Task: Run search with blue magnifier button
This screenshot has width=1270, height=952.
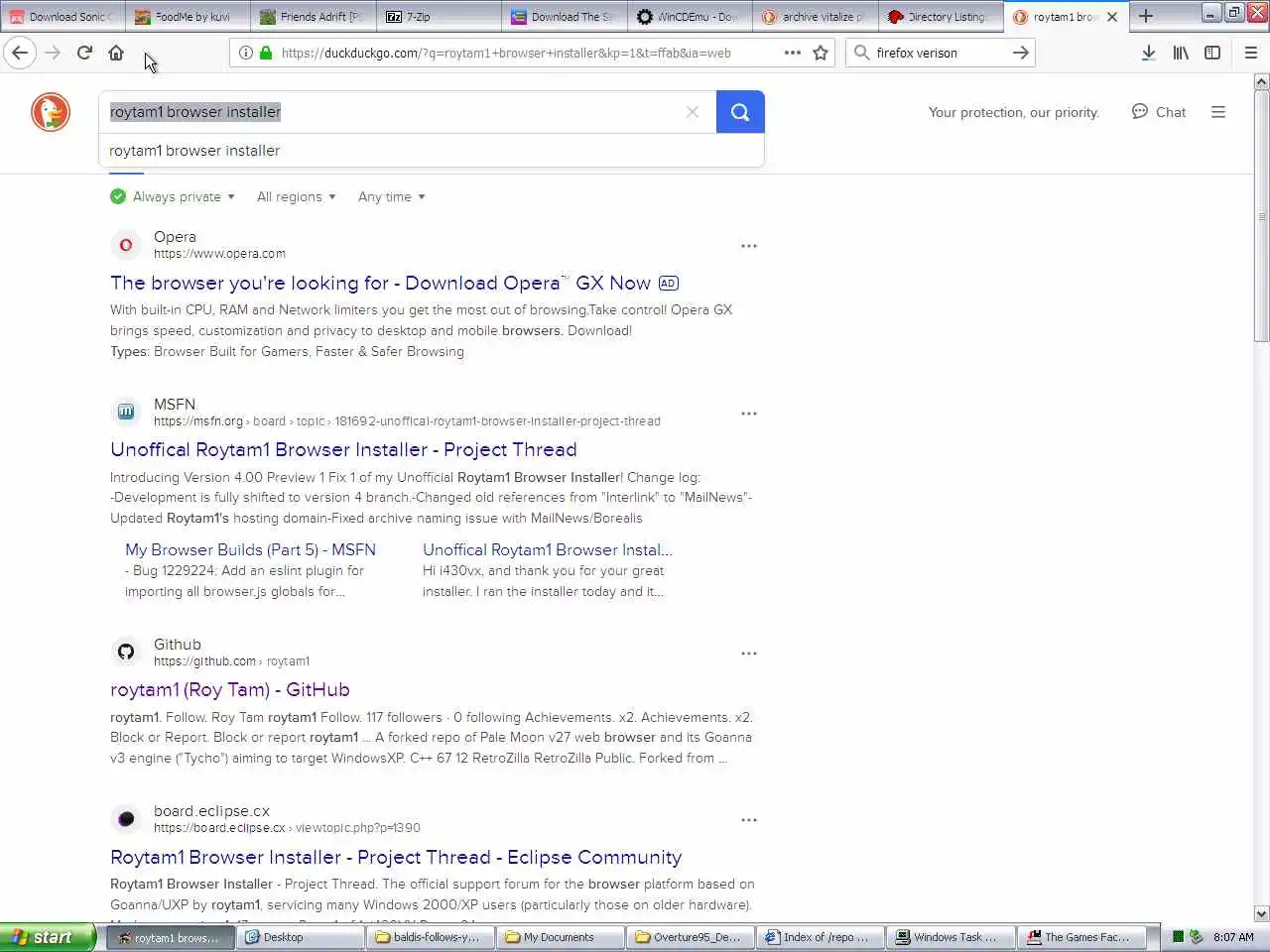Action: pos(740,112)
